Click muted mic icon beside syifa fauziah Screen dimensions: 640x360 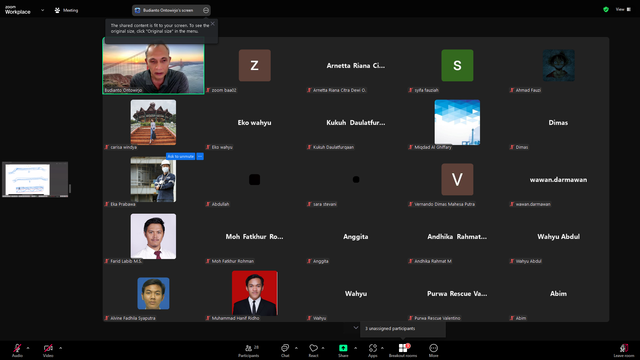click(411, 90)
